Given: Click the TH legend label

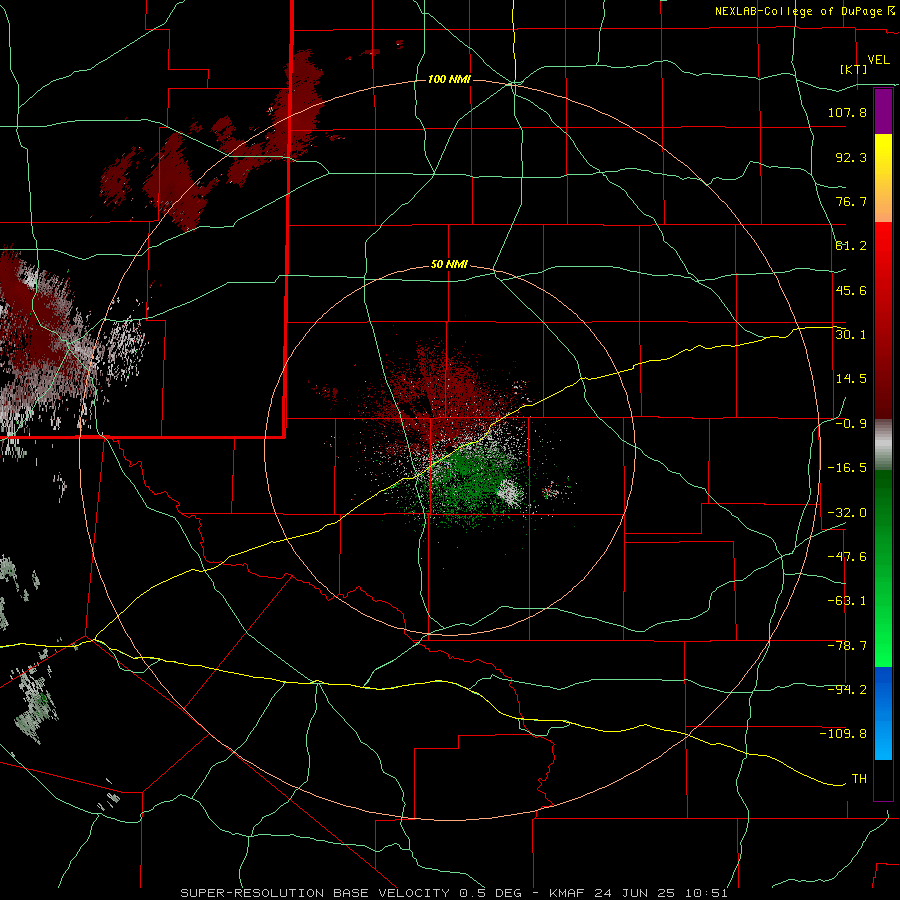Looking at the screenshot, I should [x=859, y=779].
